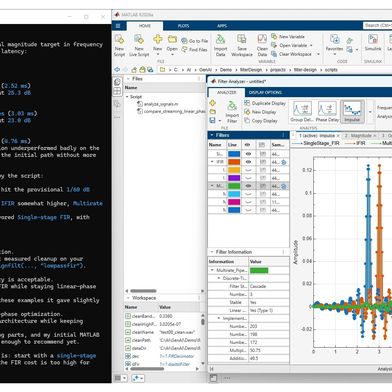Open Filters panel three-dot menu
392x392 pixels.
[283, 135]
